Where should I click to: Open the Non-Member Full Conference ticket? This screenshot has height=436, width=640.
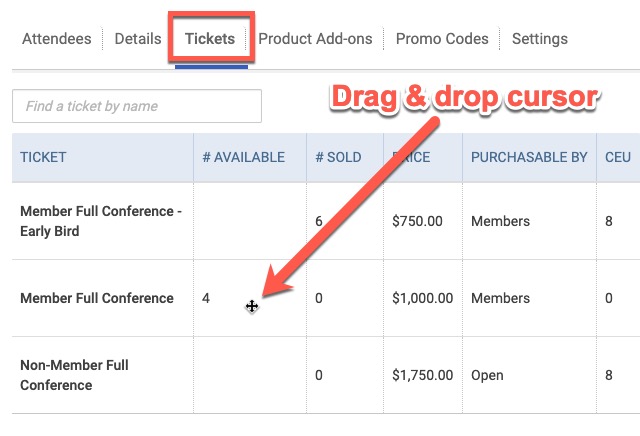74,375
